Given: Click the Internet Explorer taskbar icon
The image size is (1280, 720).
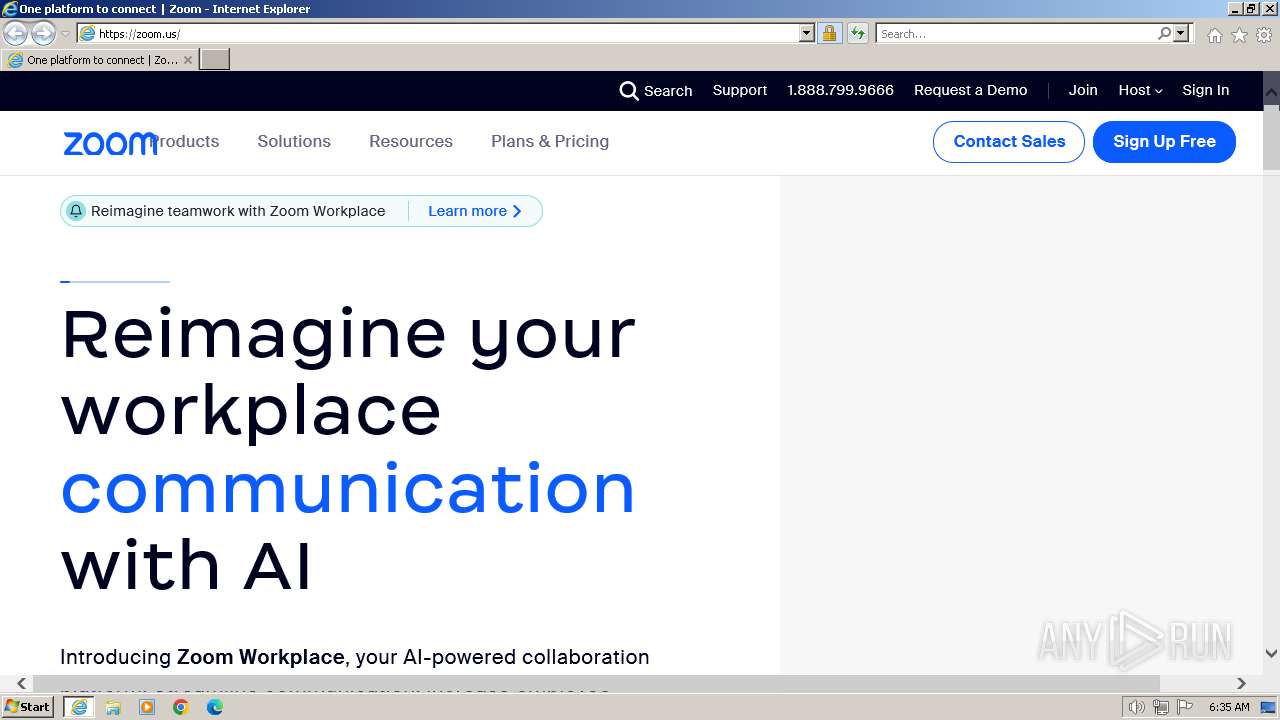Looking at the screenshot, I should (79, 707).
